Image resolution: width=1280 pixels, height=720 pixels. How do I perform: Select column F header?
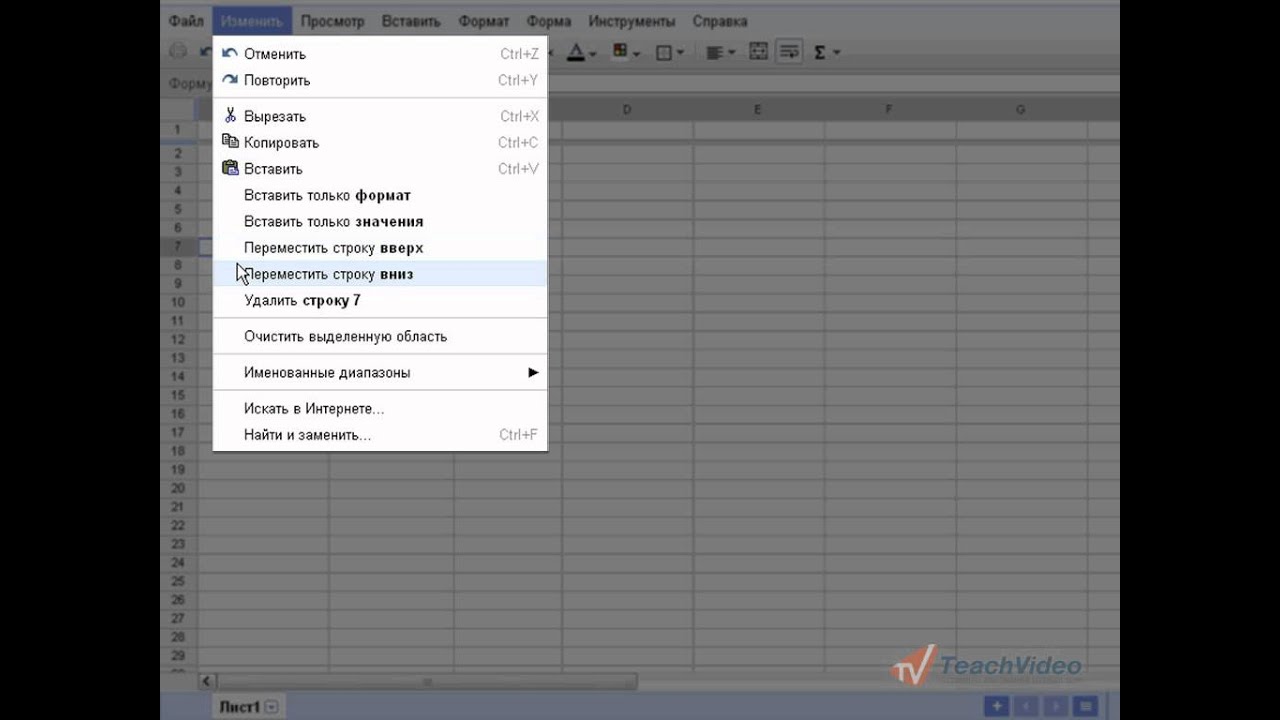[x=889, y=109]
